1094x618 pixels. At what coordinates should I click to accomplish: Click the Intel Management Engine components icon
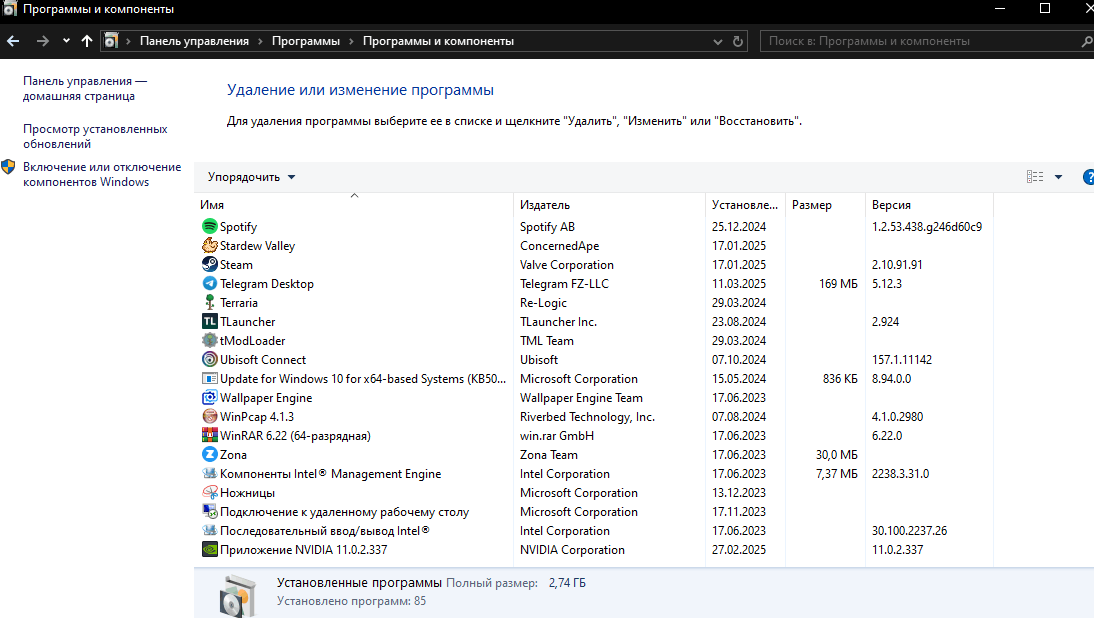pos(209,474)
